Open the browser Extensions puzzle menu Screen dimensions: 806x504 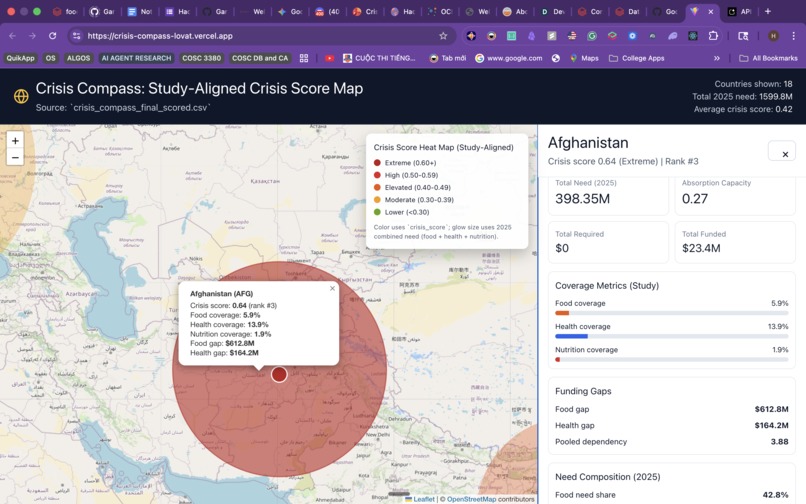pos(713,36)
